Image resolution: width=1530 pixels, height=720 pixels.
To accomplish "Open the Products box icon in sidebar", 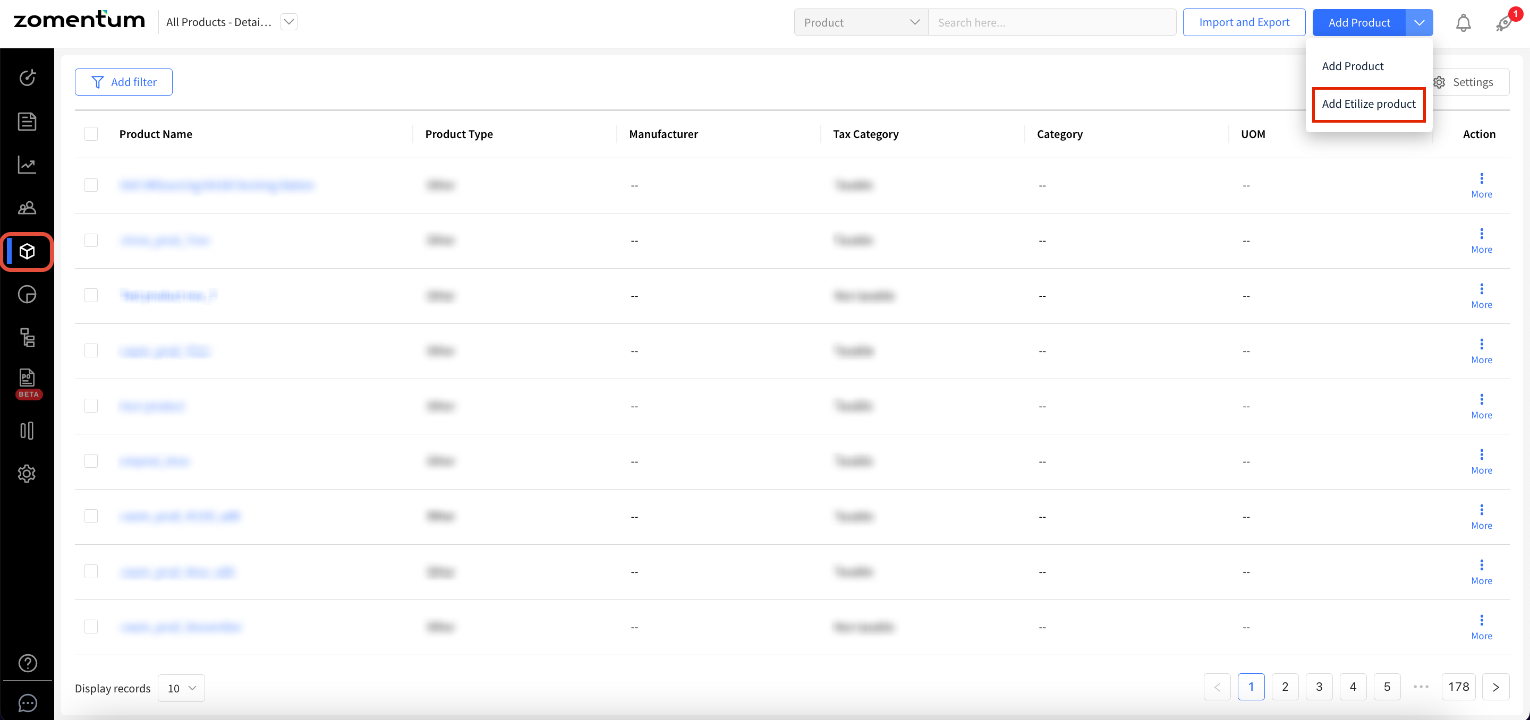I will [27, 251].
